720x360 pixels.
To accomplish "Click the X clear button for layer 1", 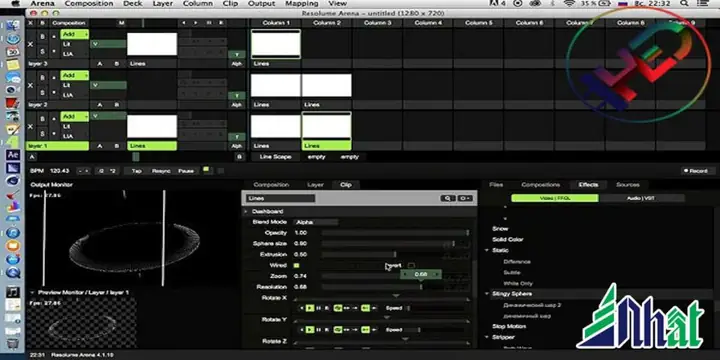I will coord(31,127).
